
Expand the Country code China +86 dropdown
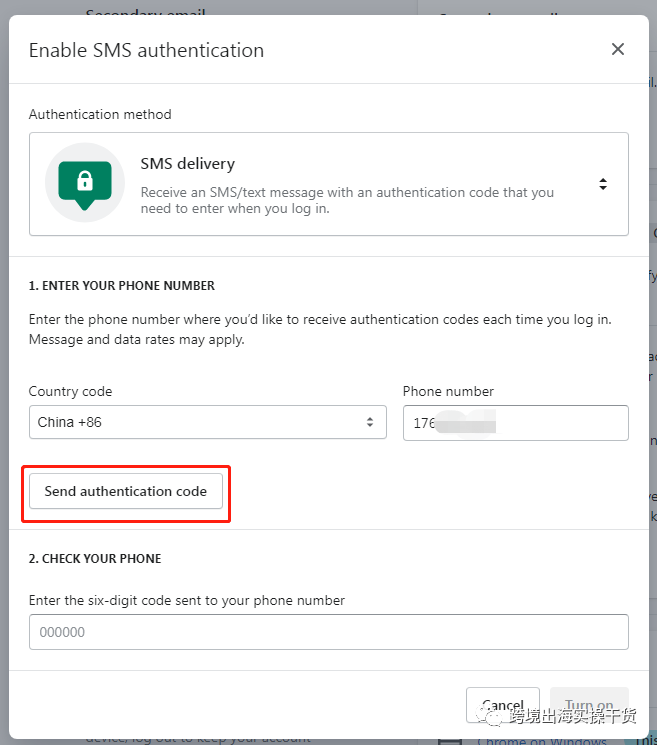tap(208, 422)
